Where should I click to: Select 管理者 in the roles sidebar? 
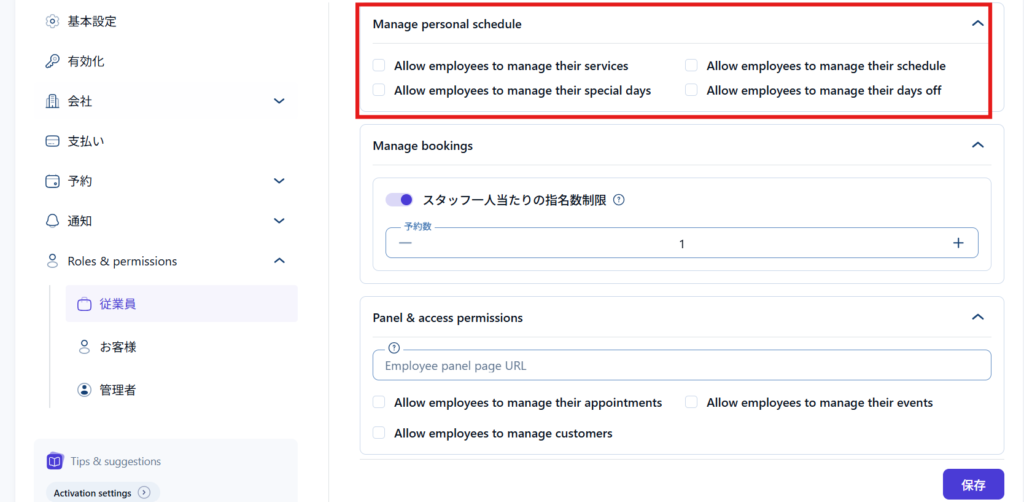(x=117, y=390)
